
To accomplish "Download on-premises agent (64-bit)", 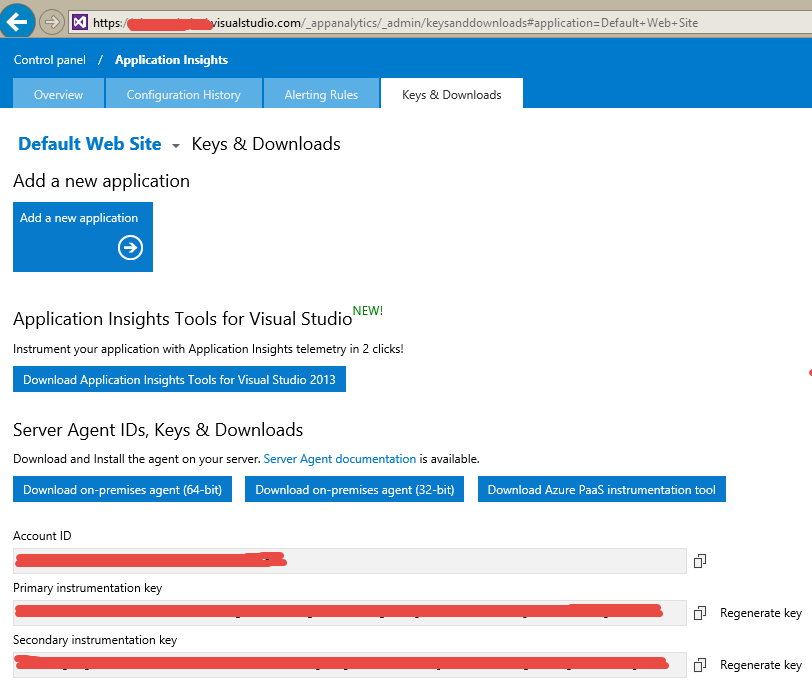I will [x=122, y=489].
